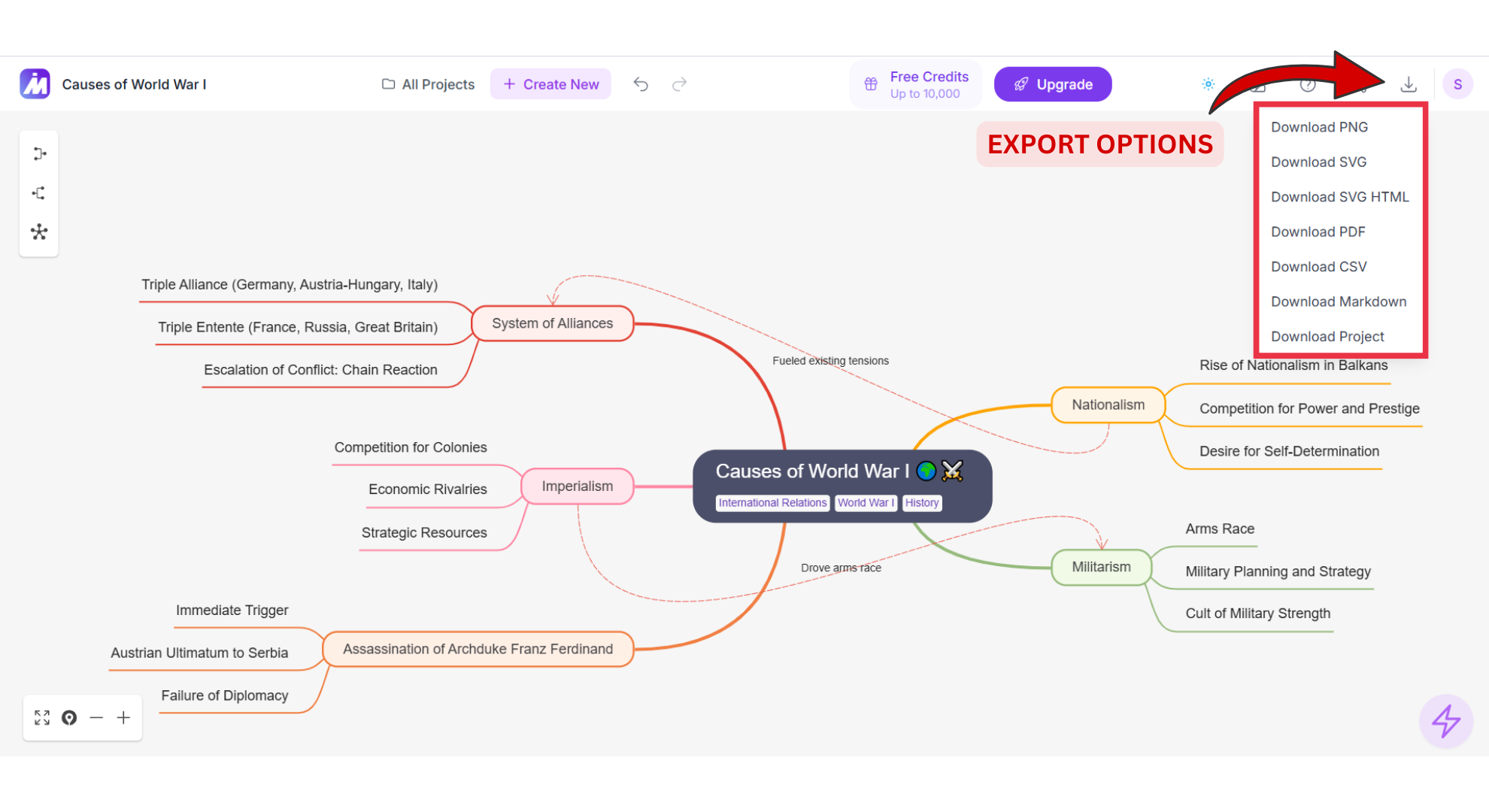Select the System of Alliances node

pyautogui.click(x=552, y=323)
